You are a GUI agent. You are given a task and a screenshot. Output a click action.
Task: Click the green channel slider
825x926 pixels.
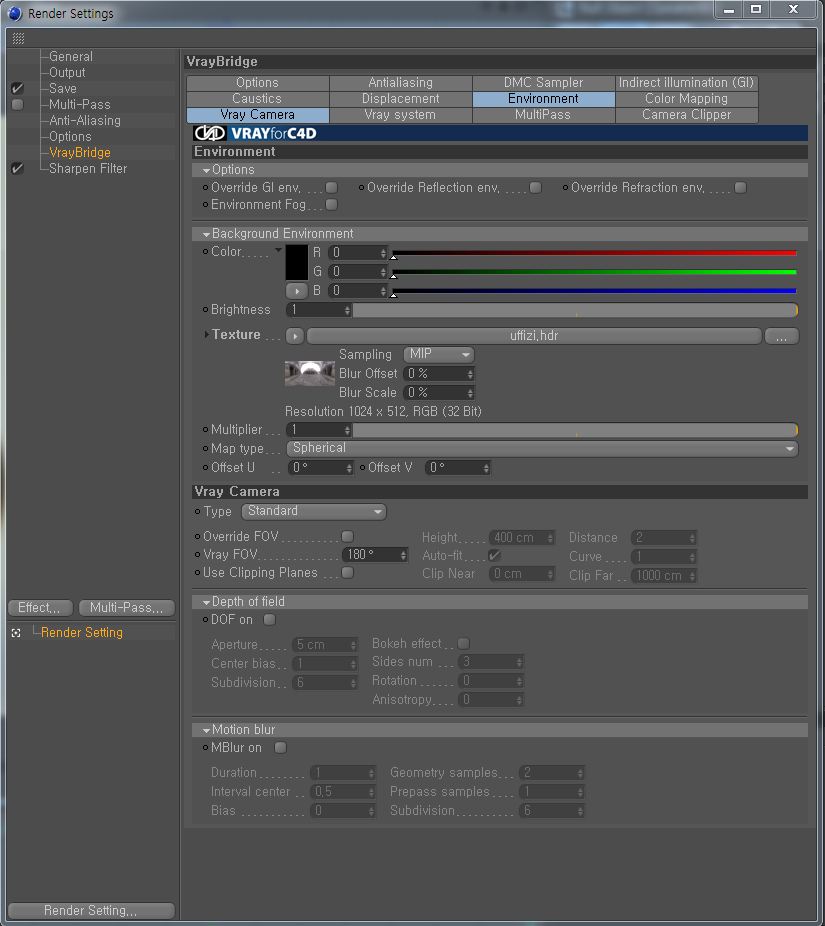594,272
